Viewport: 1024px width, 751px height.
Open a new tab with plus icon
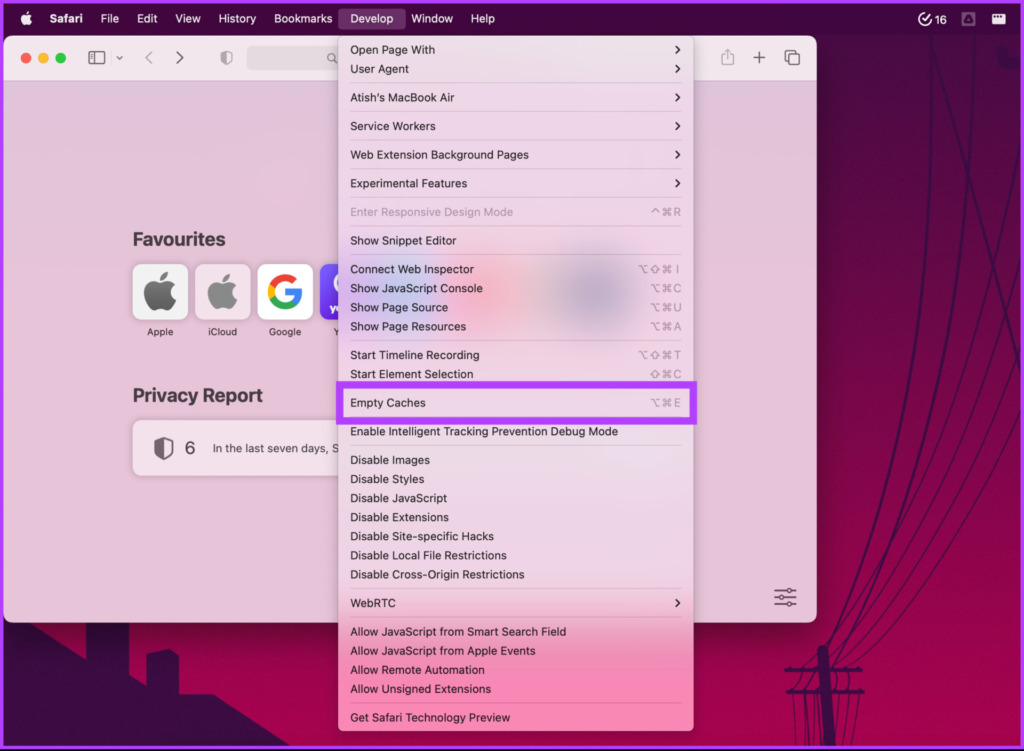tap(759, 57)
